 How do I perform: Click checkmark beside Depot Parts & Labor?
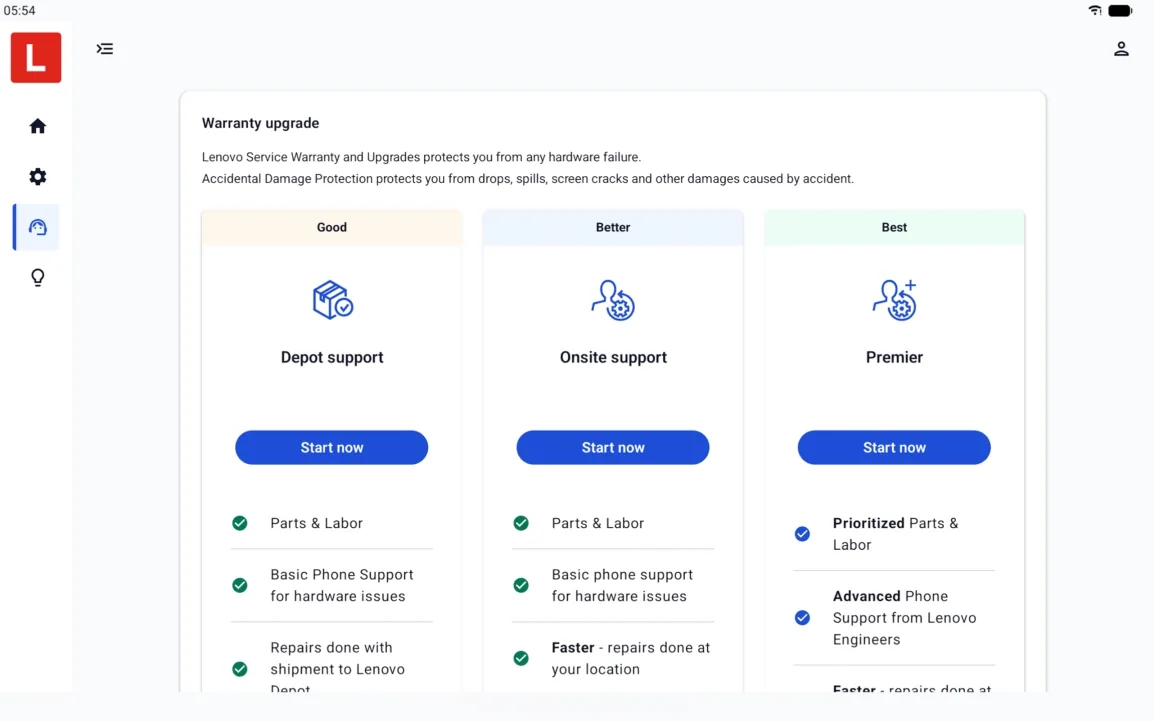coord(240,523)
